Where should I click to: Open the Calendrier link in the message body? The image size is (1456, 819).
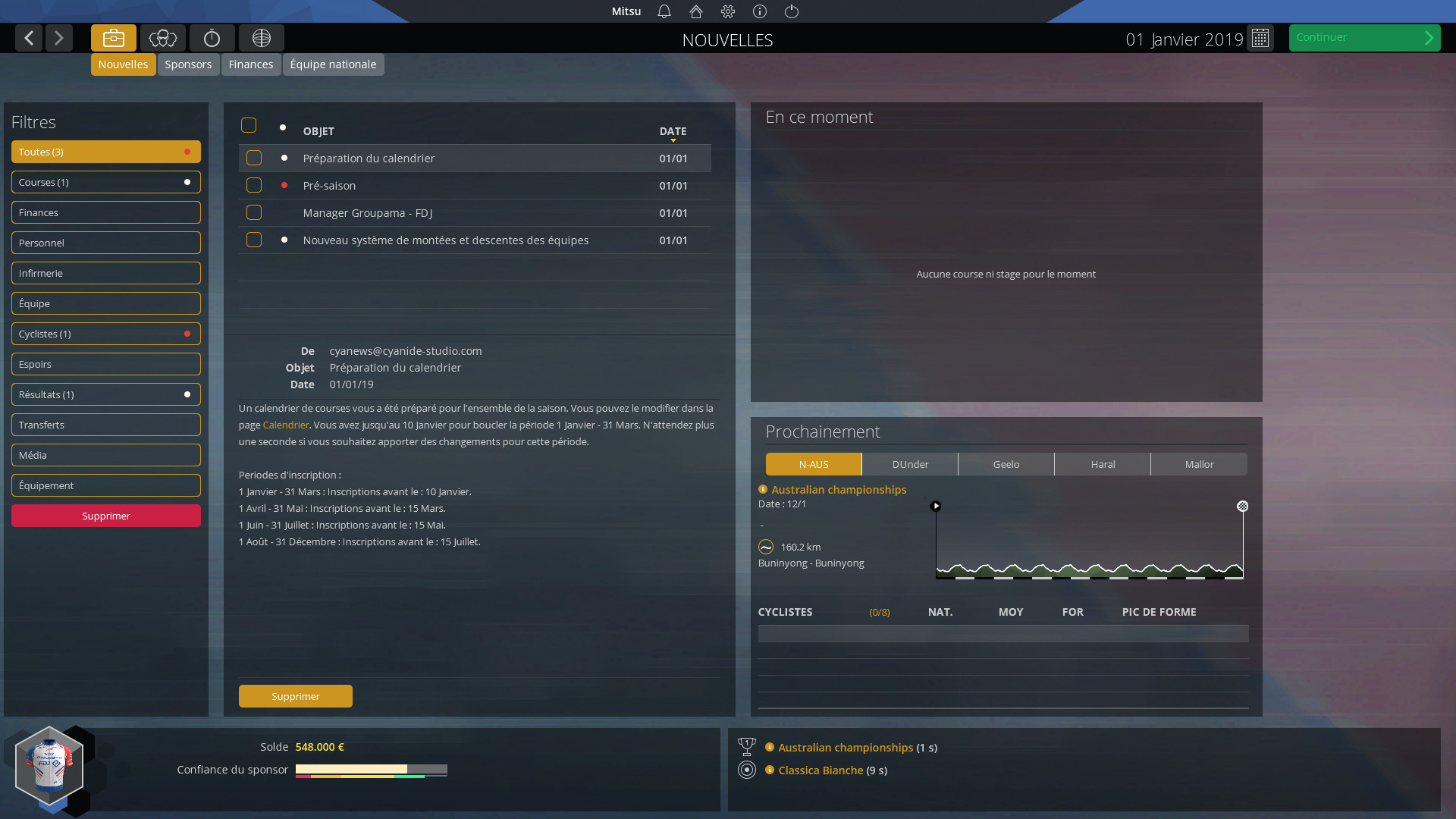coord(286,425)
